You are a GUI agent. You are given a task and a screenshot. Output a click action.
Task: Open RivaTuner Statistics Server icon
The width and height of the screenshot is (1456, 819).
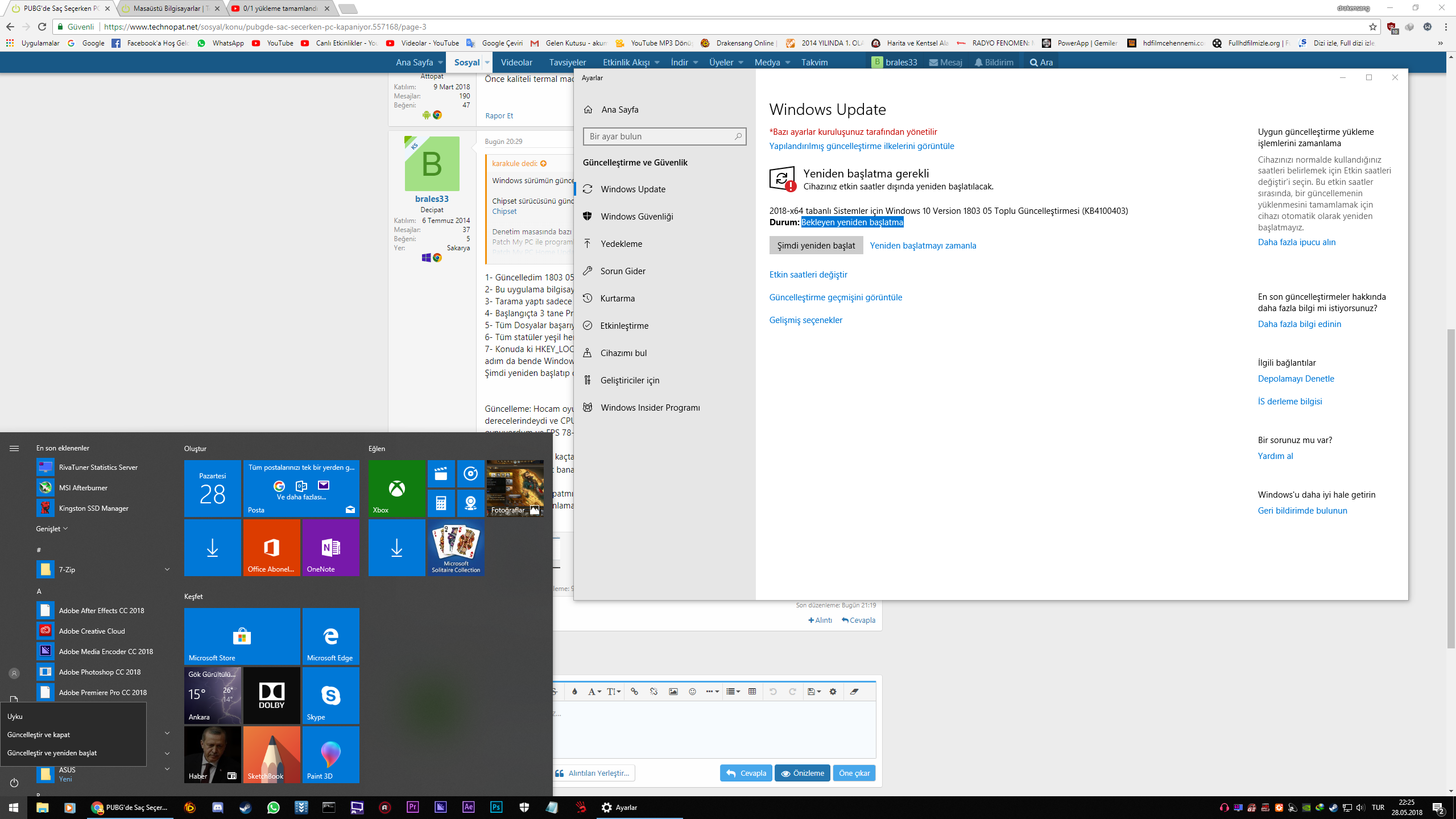point(44,467)
